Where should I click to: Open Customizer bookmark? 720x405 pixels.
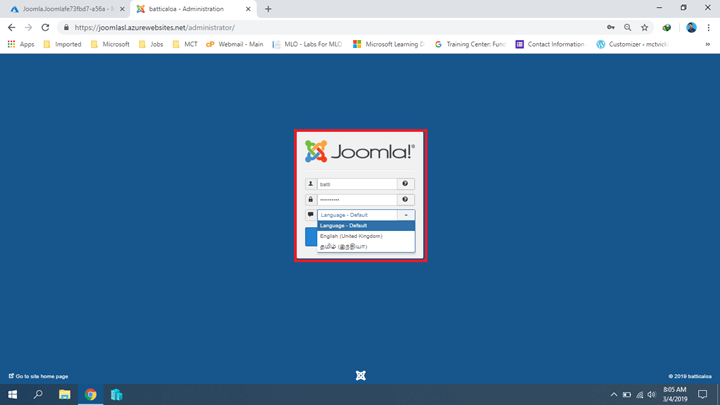click(633, 44)
